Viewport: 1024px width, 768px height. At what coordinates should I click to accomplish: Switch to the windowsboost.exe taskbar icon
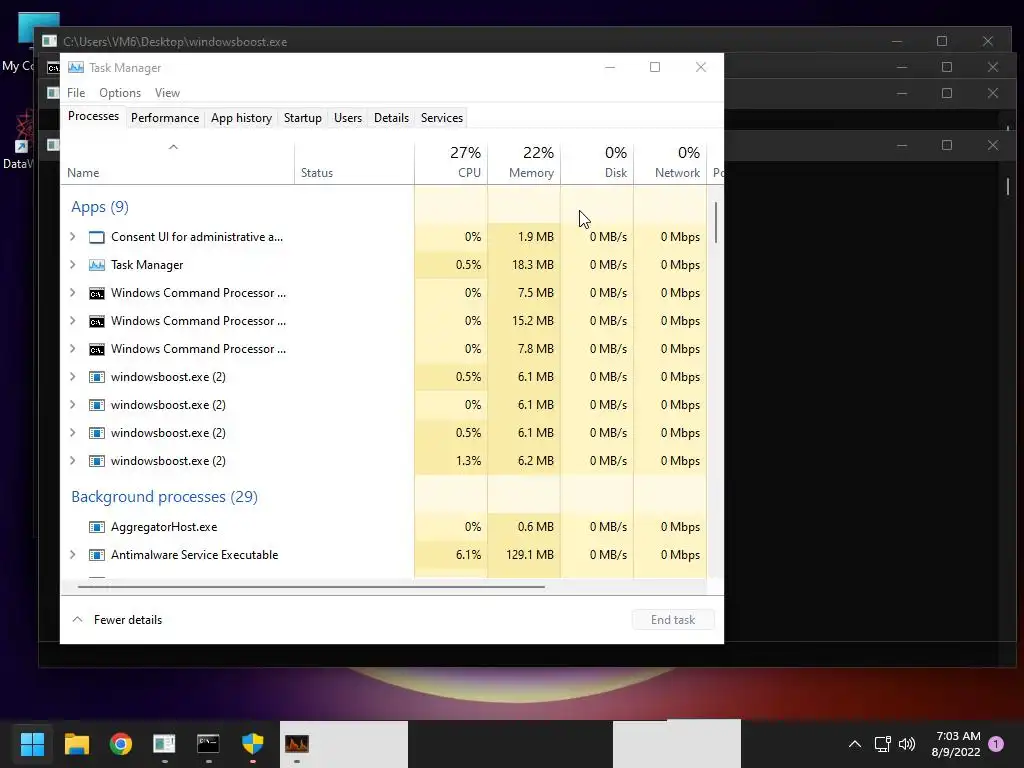(165, 743)
